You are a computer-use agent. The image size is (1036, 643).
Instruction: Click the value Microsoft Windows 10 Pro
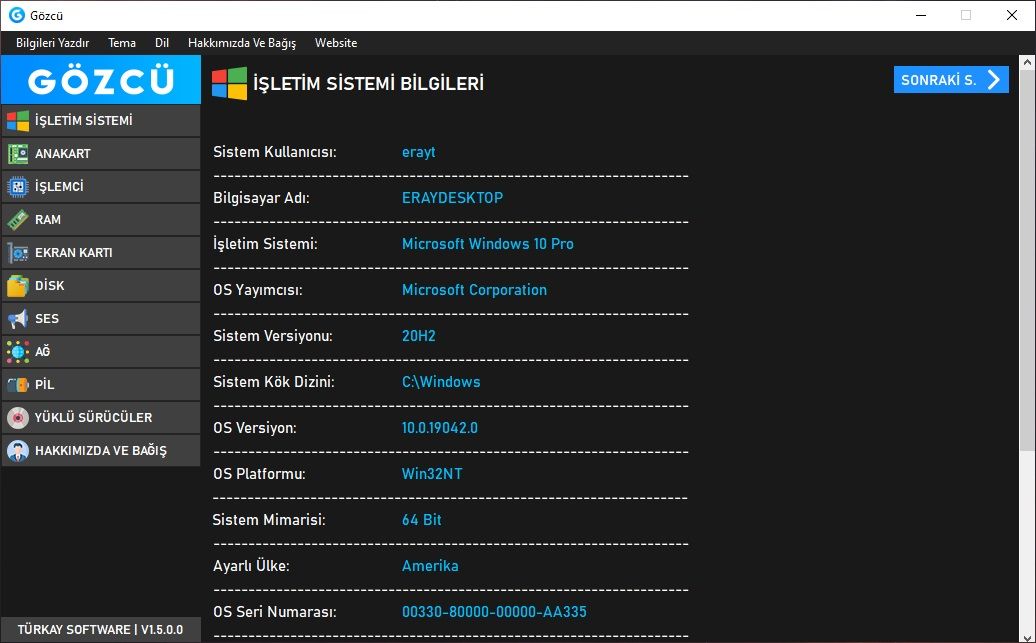[x=488, y=244]
